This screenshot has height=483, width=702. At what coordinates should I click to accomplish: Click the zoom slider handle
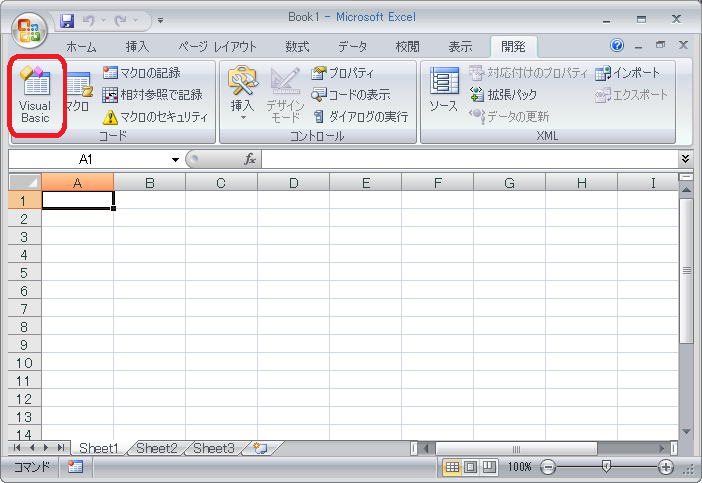(x=606, y=467)
